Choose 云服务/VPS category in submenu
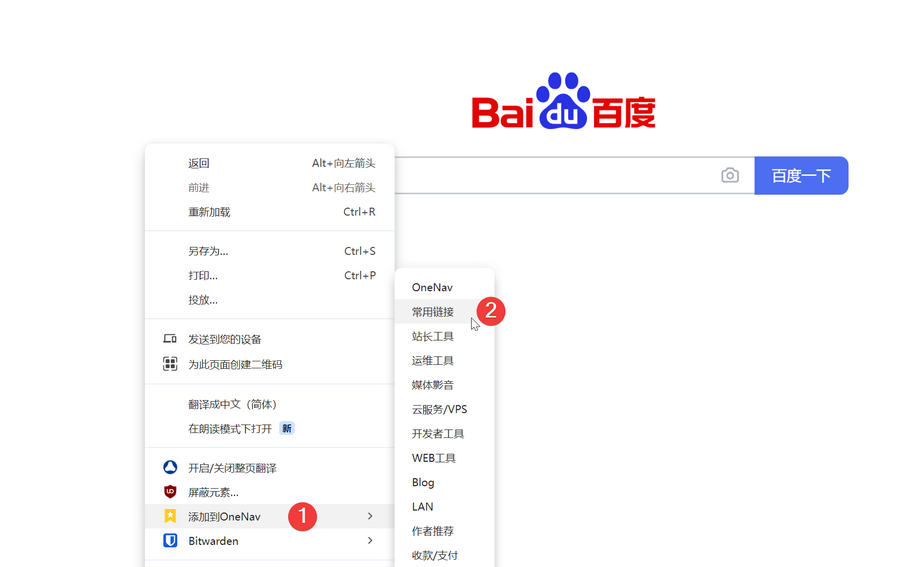The width and height of the screenshot is (900, 567). click(x=445, y=409)
